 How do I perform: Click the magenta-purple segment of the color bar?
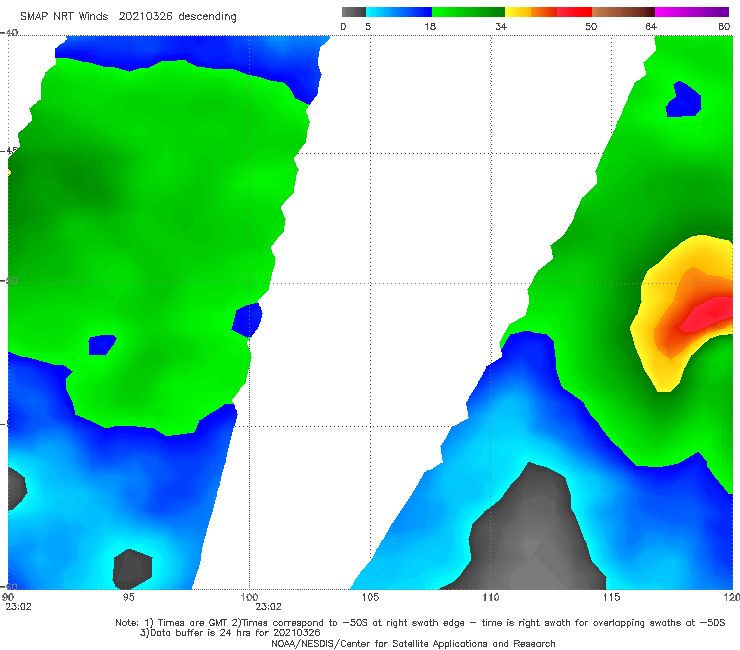[692, 12]
